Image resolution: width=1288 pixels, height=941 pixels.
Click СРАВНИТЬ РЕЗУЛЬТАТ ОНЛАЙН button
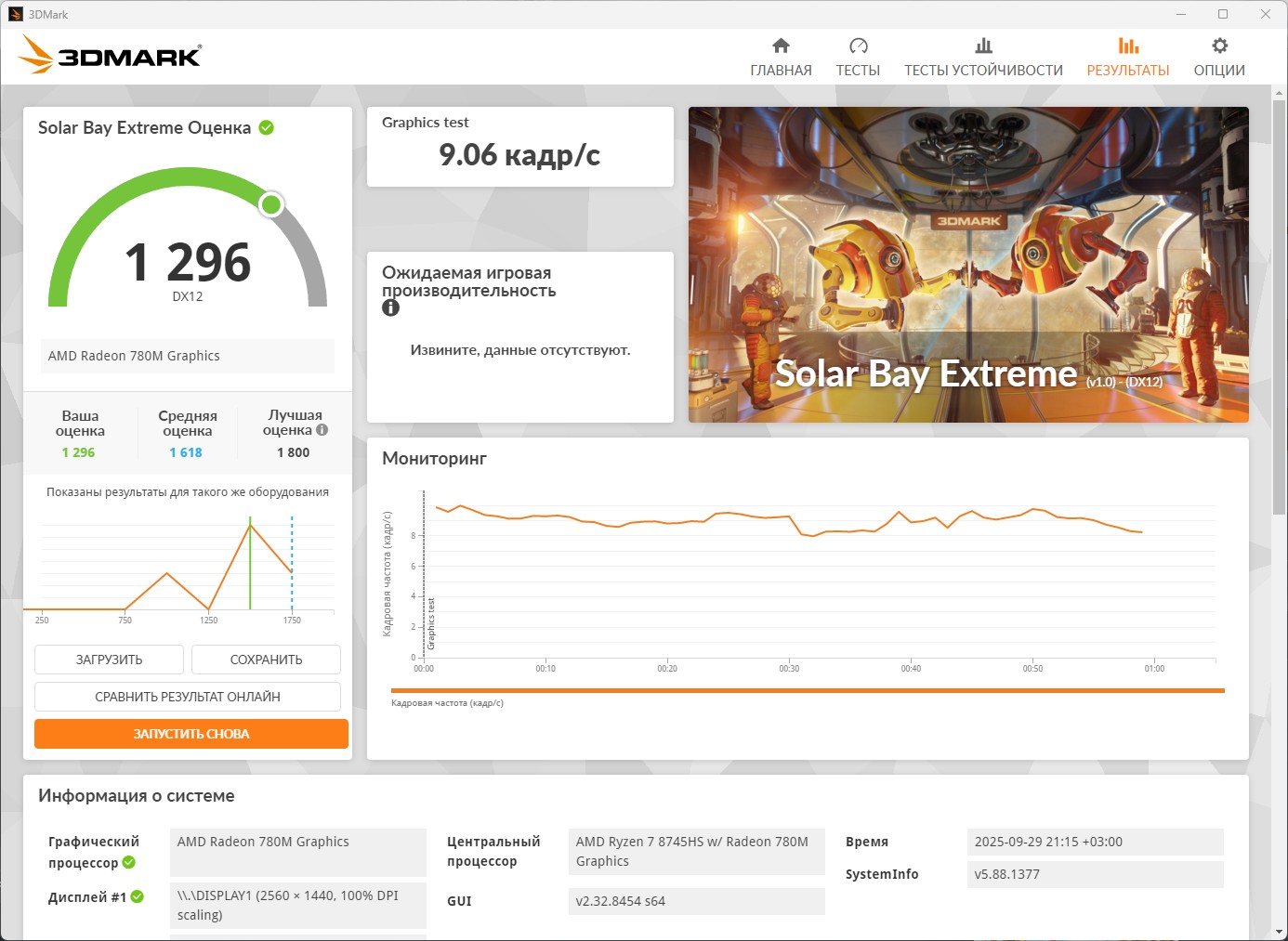pos(188,697)
